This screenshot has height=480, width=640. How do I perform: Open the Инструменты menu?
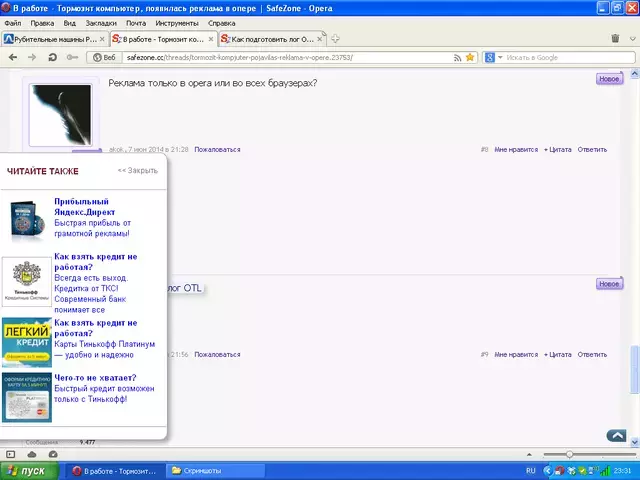click(177, 23)
